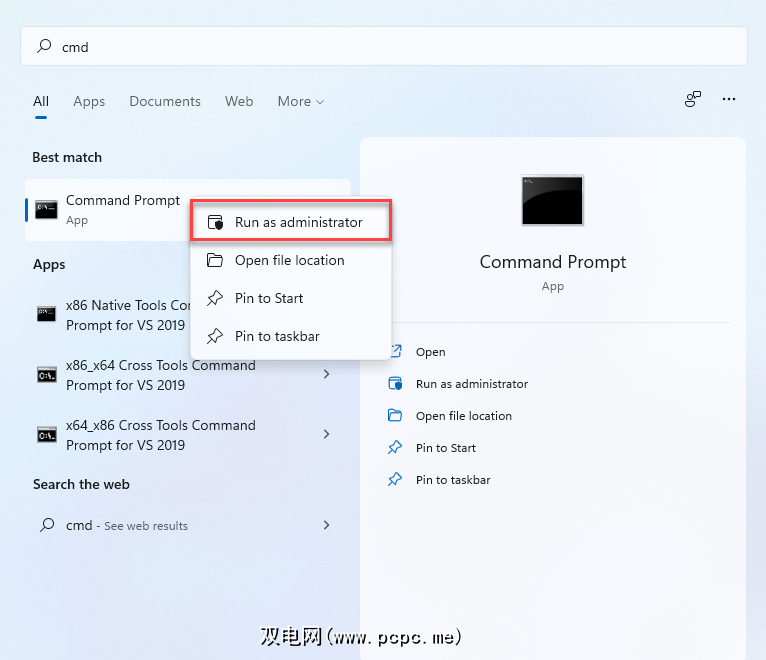This screenshot has height=660, width=766.
Task: Choose Pin to Start in context menu
Action: (x=291, y=298)
